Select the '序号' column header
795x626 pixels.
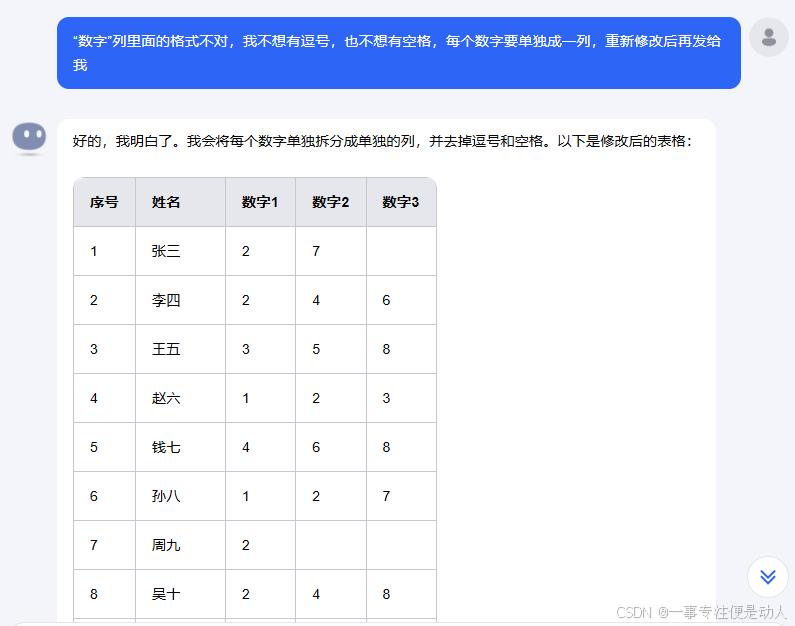pyautogui.click(x=104, y=202)
